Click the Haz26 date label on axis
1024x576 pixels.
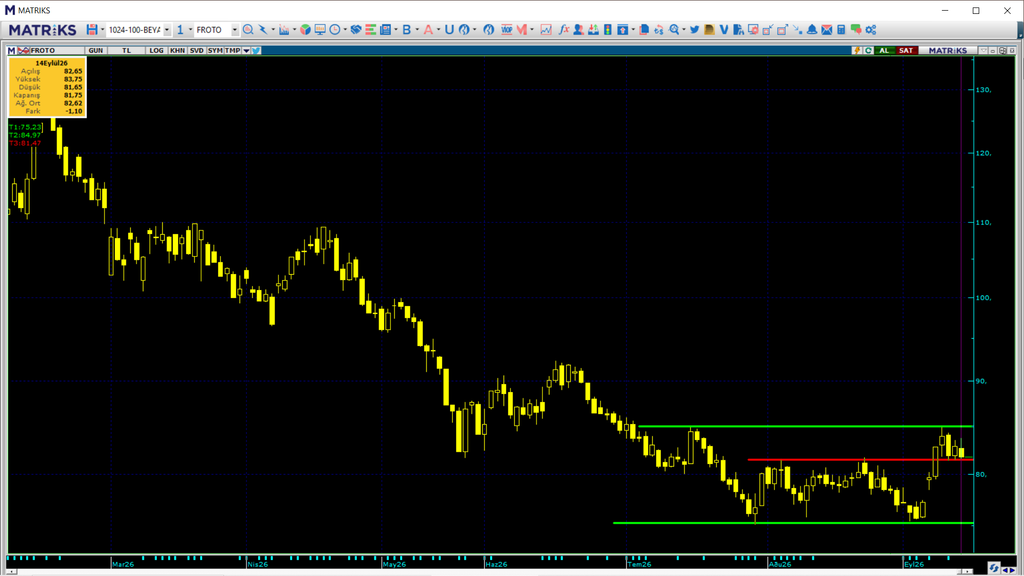click(496, 564)
